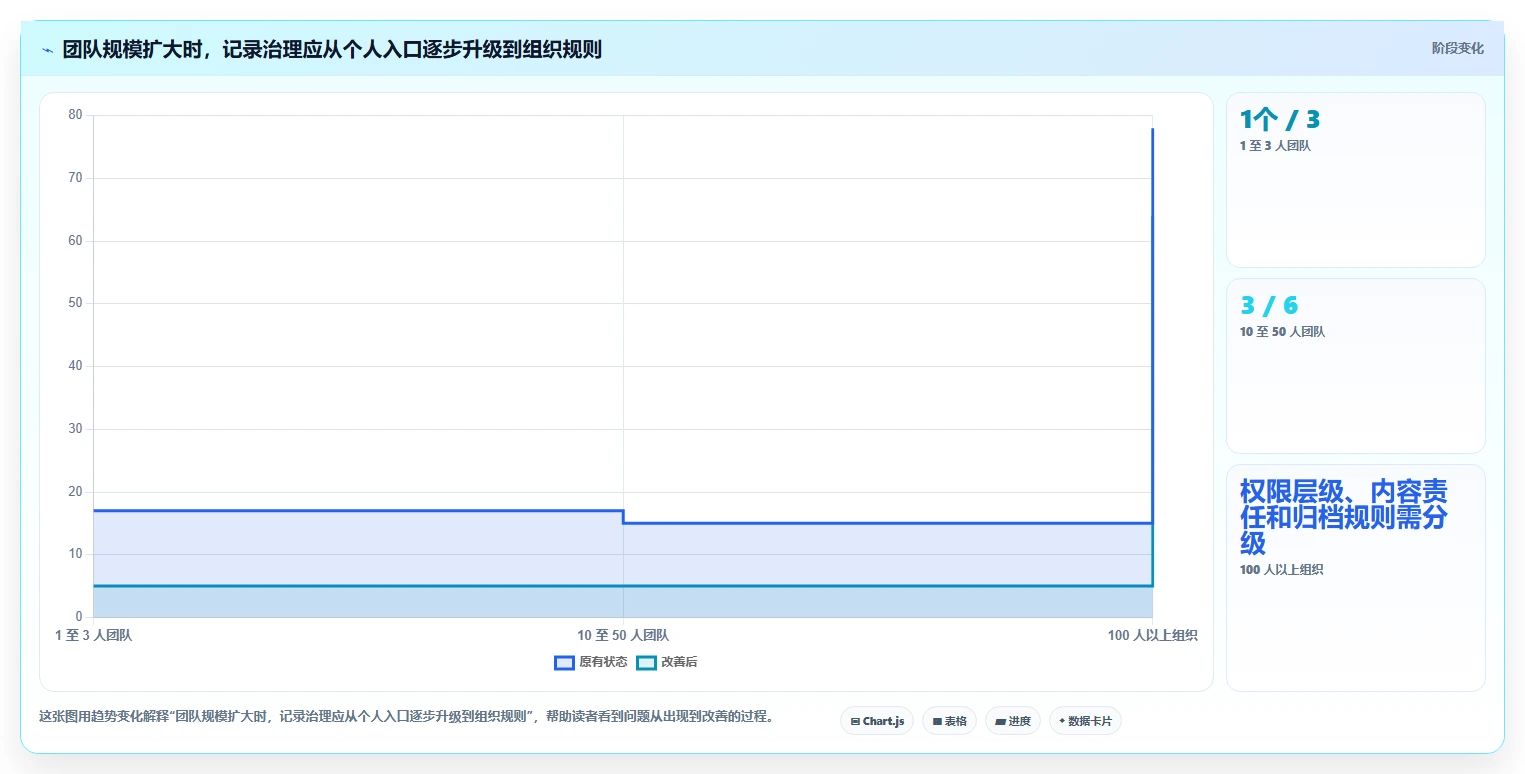Click the y-axis value 80

[x=75, y=115]
